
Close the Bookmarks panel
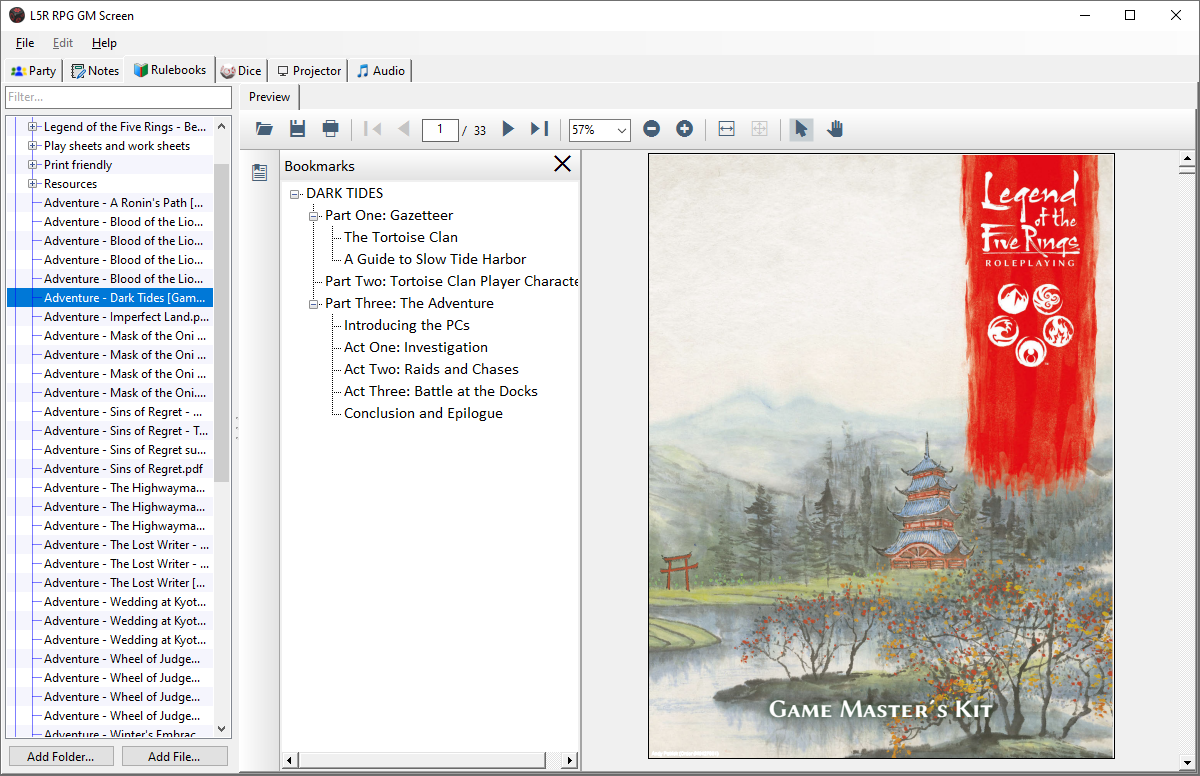pyautogui.click(x=562, y=164)
